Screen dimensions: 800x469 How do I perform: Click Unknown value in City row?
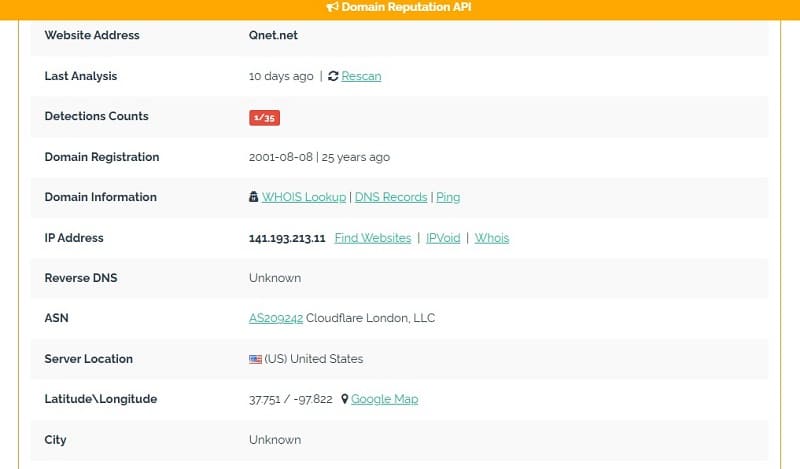275,440
